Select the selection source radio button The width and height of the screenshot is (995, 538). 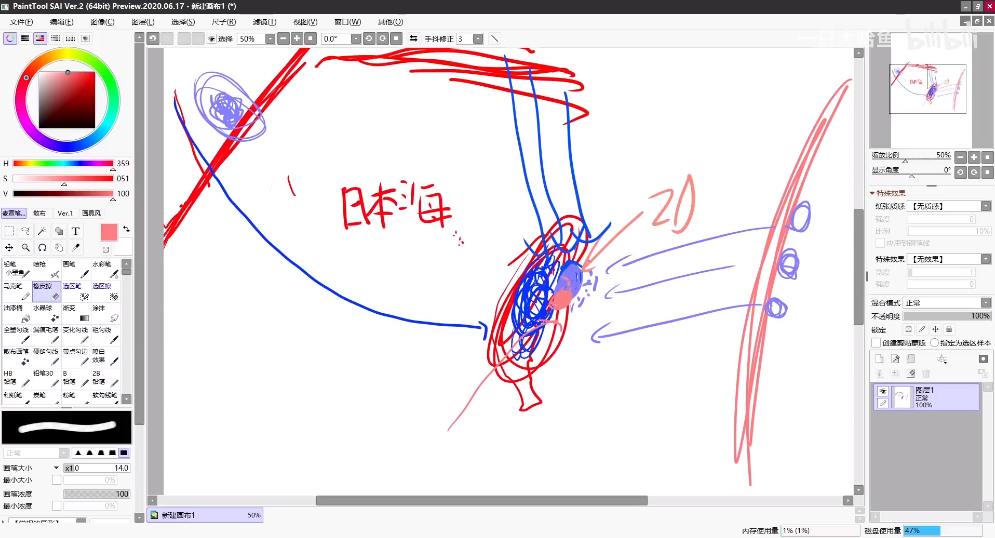click(x=934, y=343)
